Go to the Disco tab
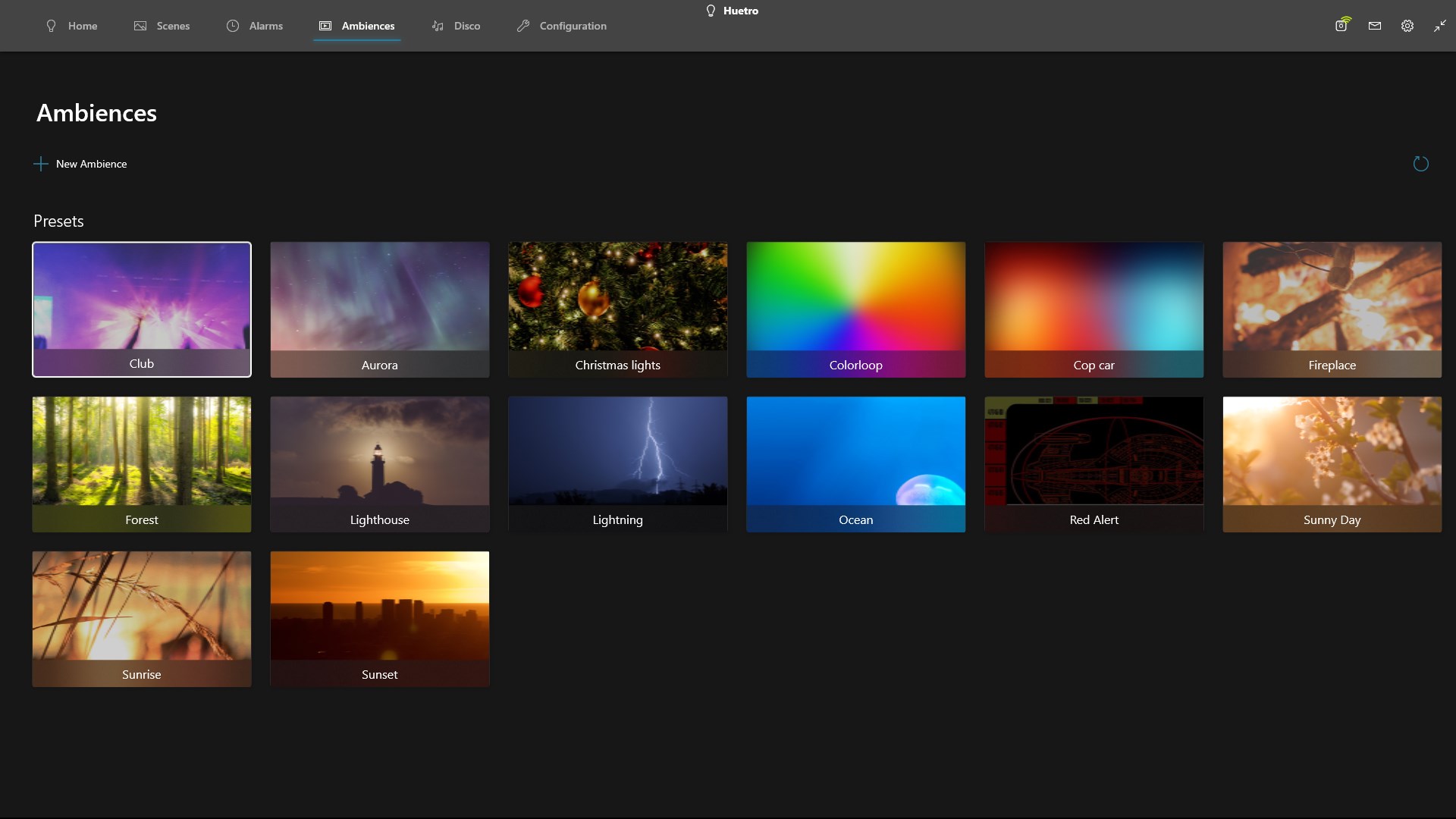Screen dimensions: 1456x819 click(456, 26)
